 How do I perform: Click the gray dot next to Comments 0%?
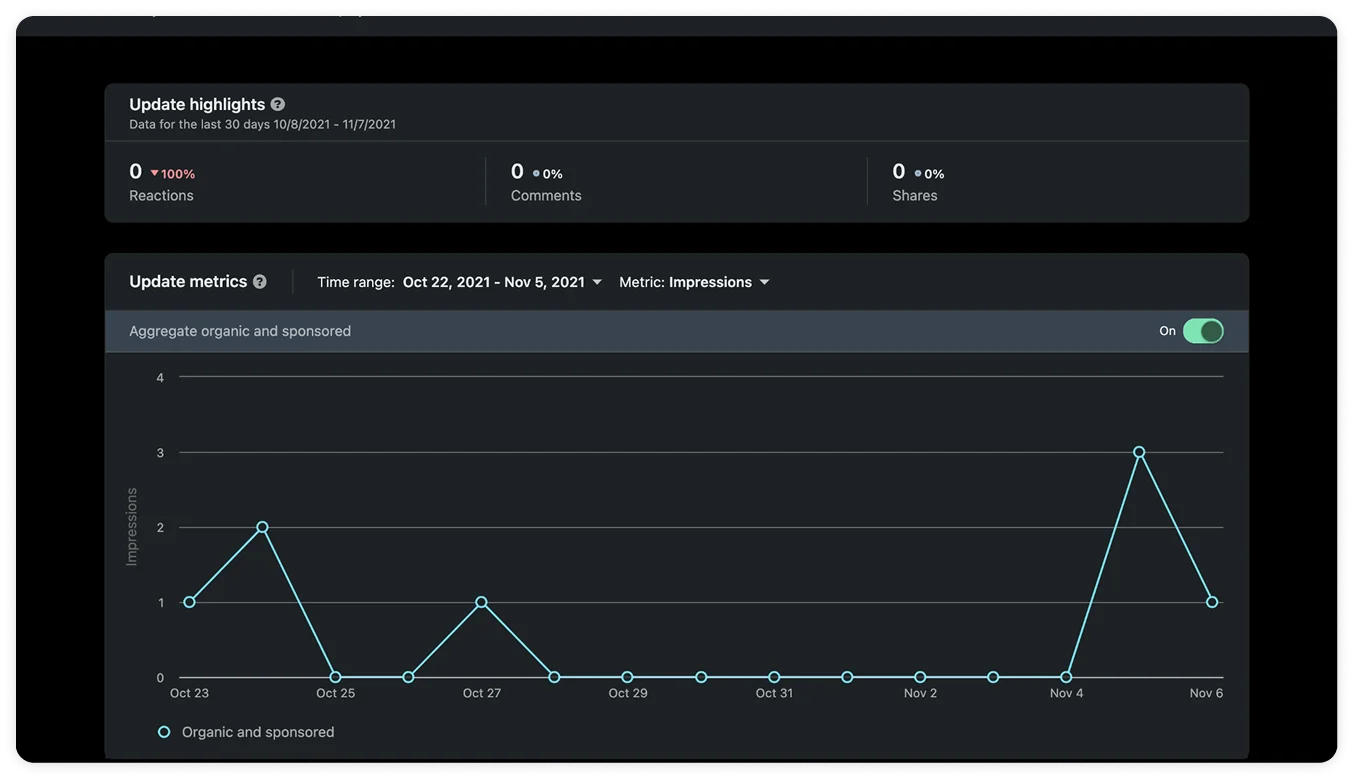536,174
